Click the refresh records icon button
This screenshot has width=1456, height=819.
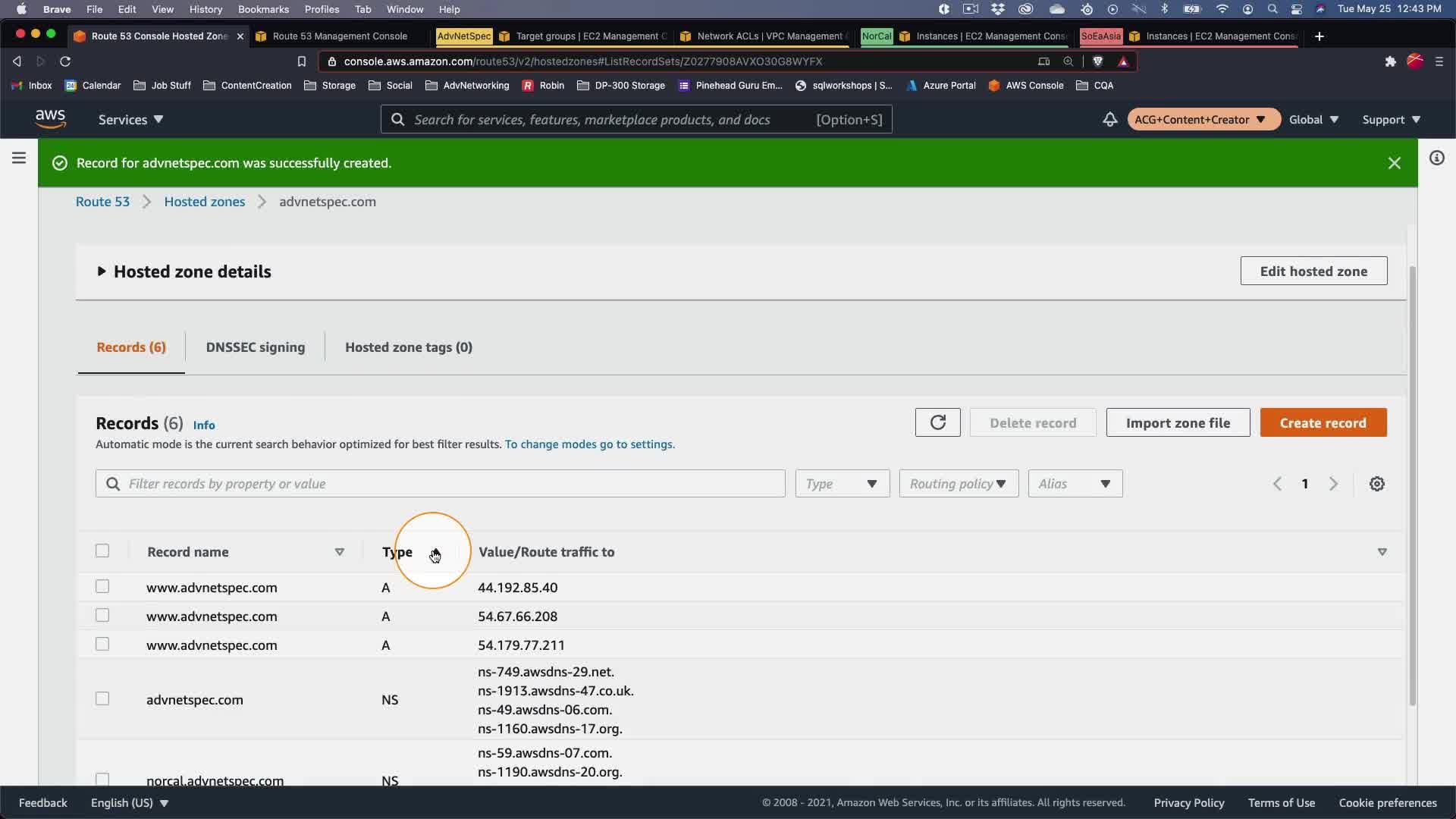point(937,422)
